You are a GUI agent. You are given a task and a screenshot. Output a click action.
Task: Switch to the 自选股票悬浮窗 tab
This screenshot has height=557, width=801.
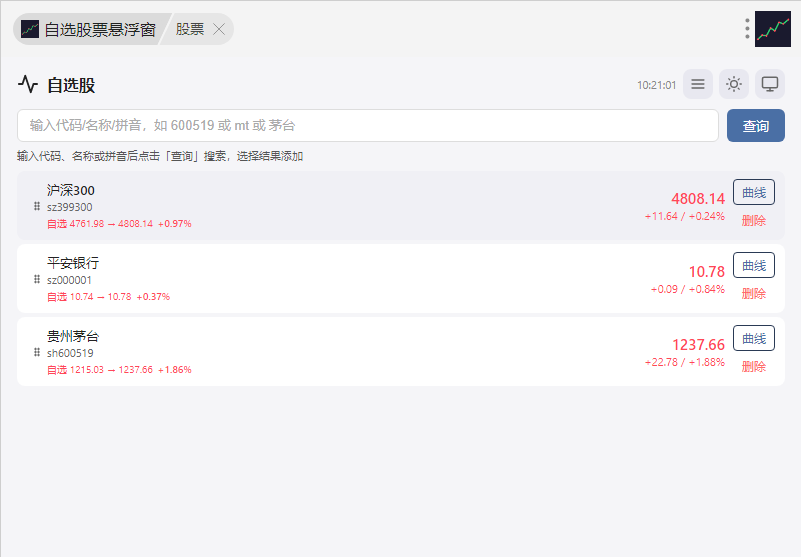pos(88,29)
